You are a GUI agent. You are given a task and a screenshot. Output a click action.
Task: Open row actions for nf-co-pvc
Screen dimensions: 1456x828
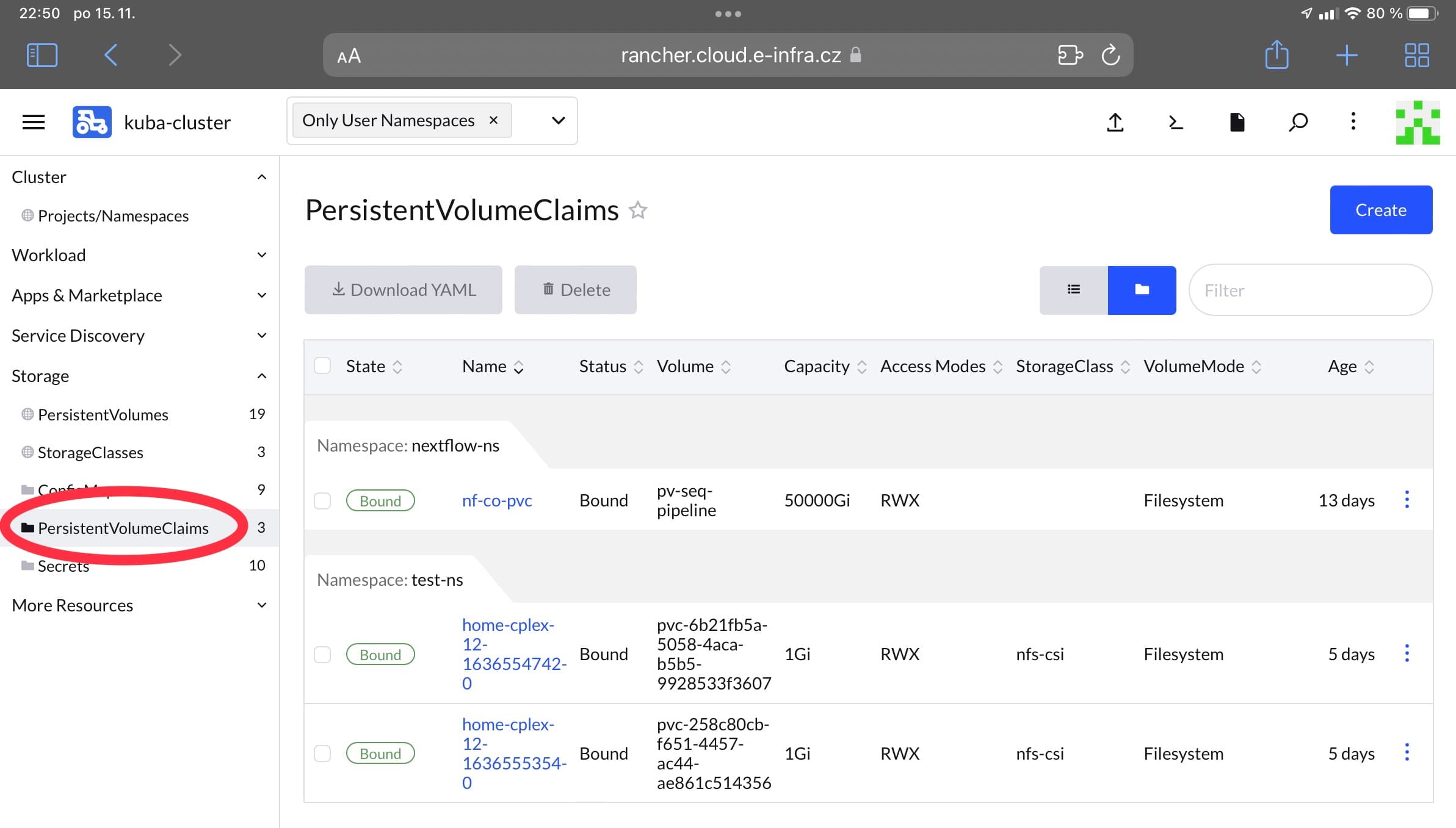pos(1407,500)
